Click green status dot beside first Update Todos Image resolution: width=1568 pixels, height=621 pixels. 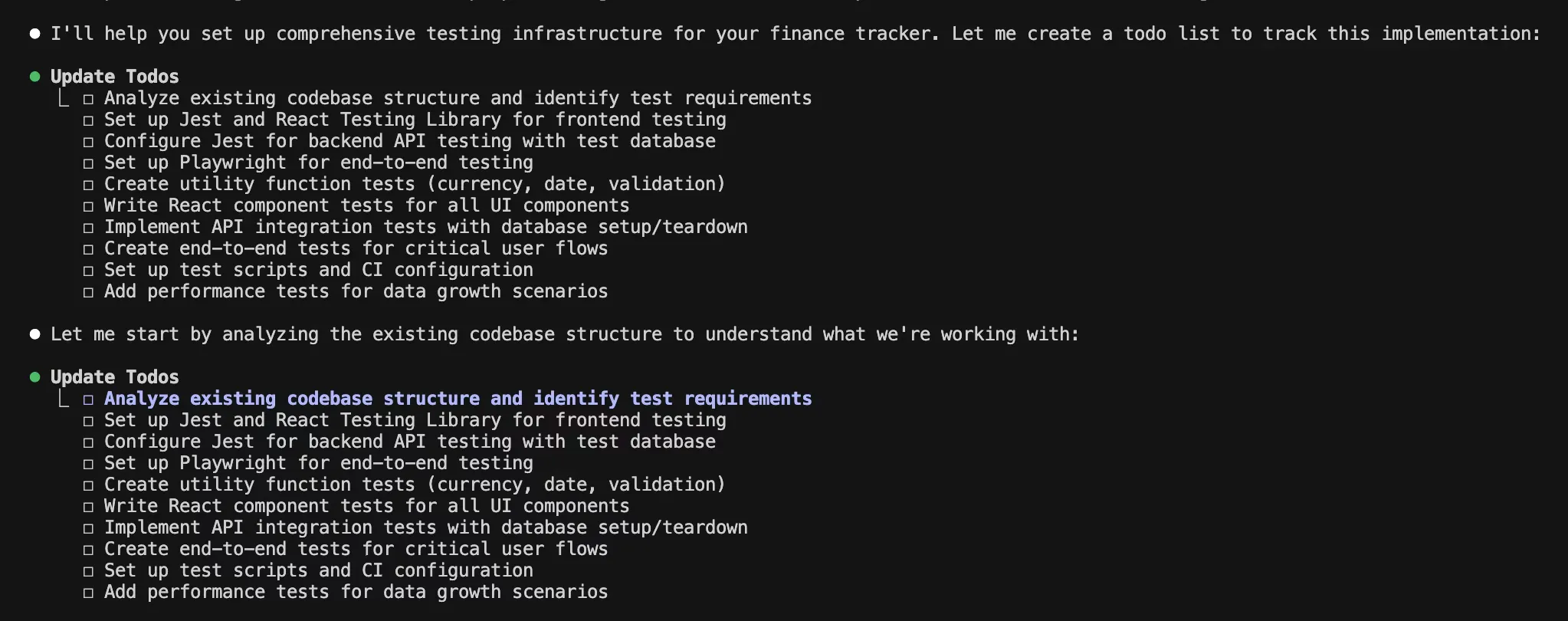pyautogui.click(x=34, y=77)
